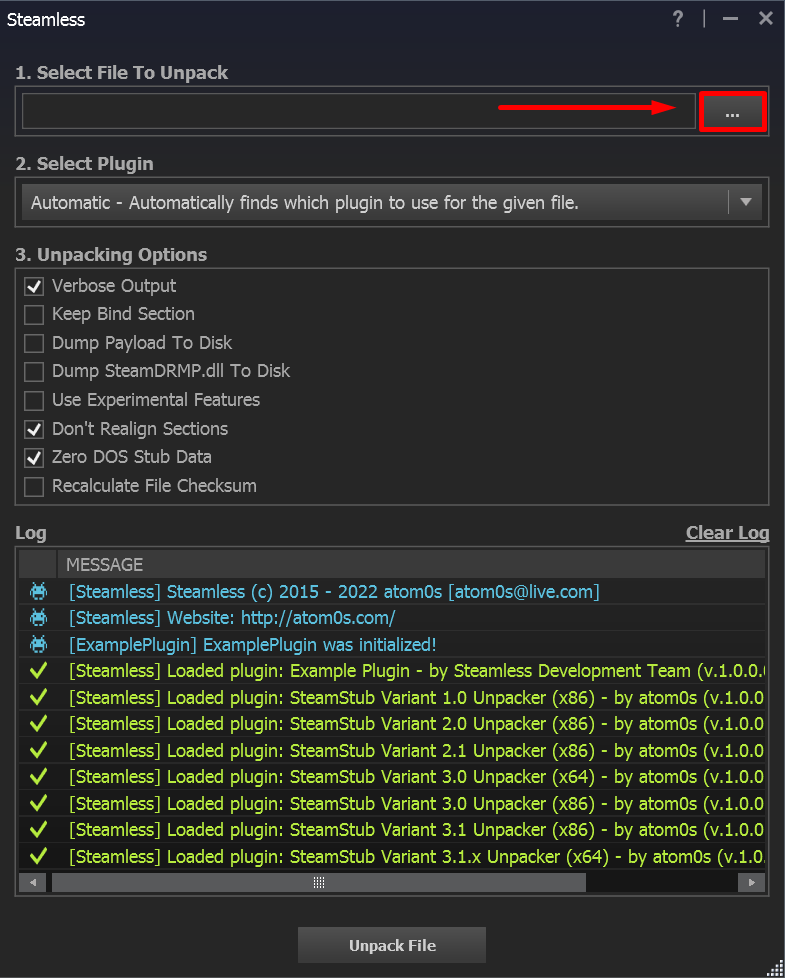Uncheck Don't Realign Sections option
Image resolution: width=785 pixels, height=978 pixels.
(x=34, y=429)
